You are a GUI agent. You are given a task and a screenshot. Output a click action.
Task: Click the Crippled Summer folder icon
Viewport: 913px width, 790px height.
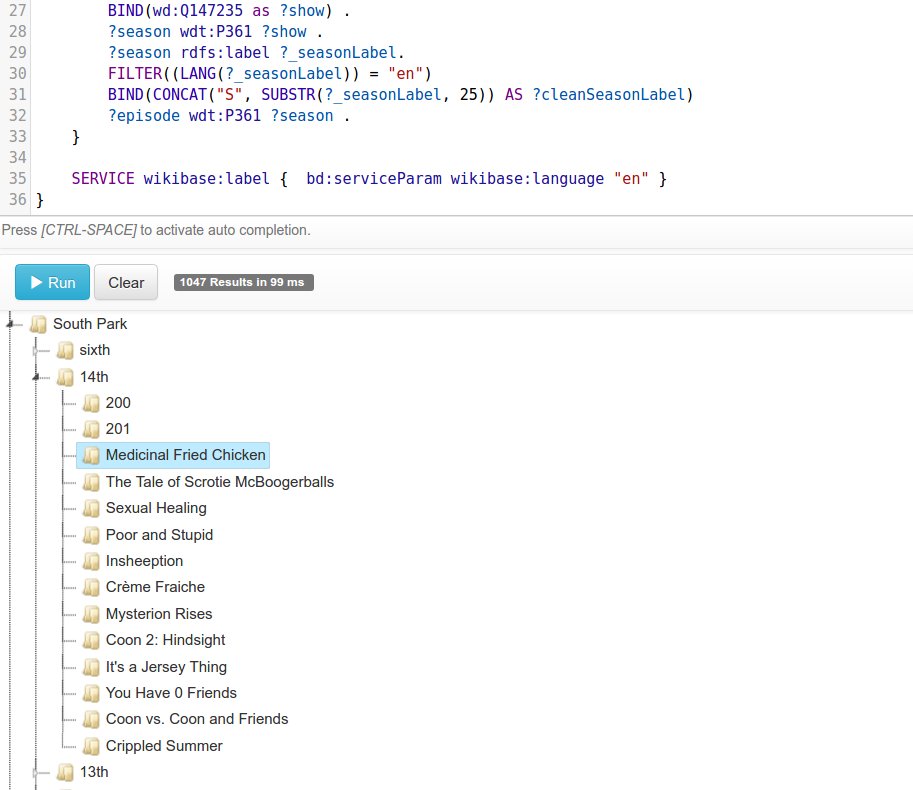91,747
